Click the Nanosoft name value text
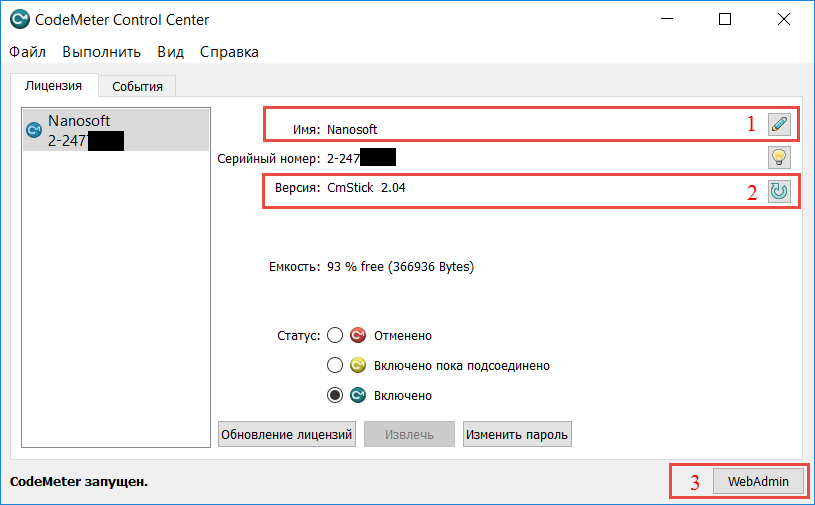815x505 pixels. pyautogui.click(x=352, y=129)
